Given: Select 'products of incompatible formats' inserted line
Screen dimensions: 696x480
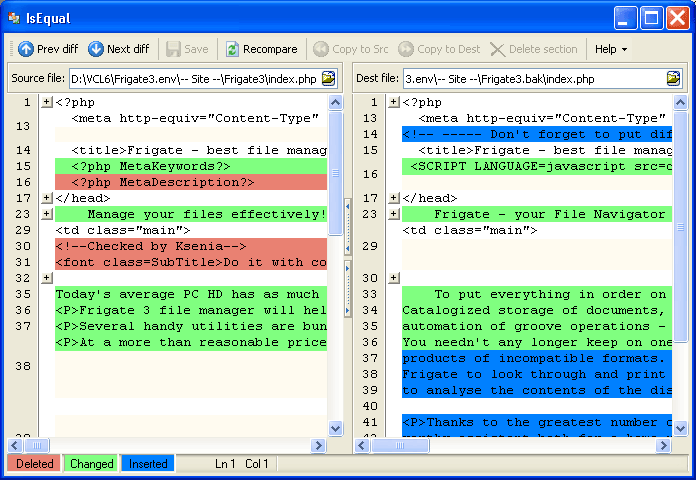Looking at the screenshot, I should pos(537,358).
